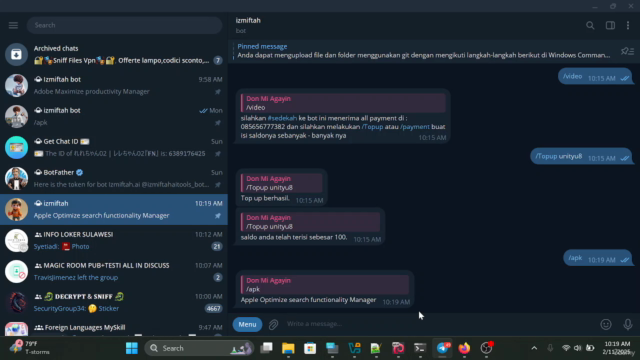640x360 pixels.
Task: Open the weather widget showing 79°F
Action: click(30, 347)
